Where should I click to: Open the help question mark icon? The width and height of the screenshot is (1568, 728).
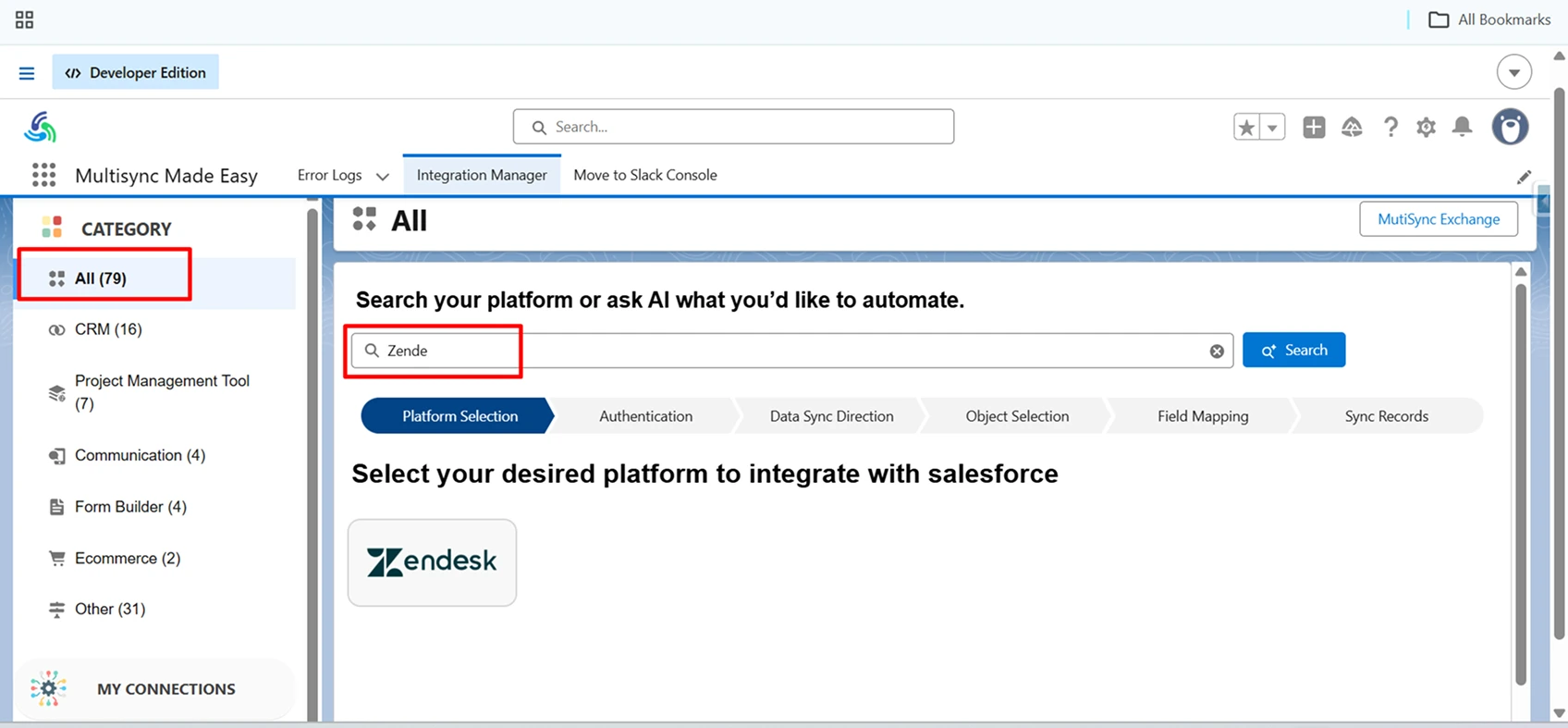tap(1390, 127)
